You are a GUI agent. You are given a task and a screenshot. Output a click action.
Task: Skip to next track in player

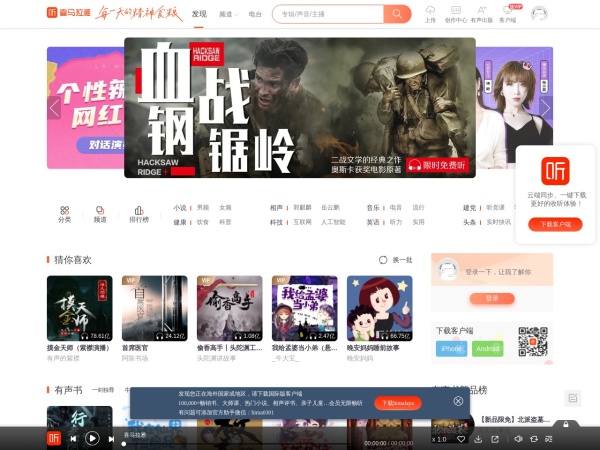[113, 438]
